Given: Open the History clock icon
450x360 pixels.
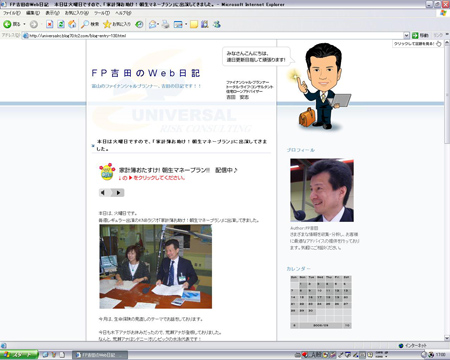Looking at the screenshot, I should (x=139, y=24).
